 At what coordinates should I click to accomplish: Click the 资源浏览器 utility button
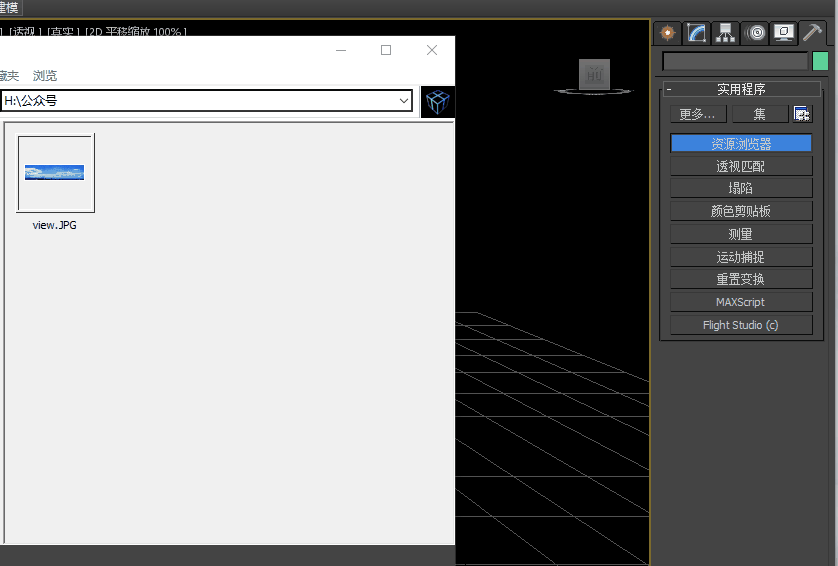[741, 144]
